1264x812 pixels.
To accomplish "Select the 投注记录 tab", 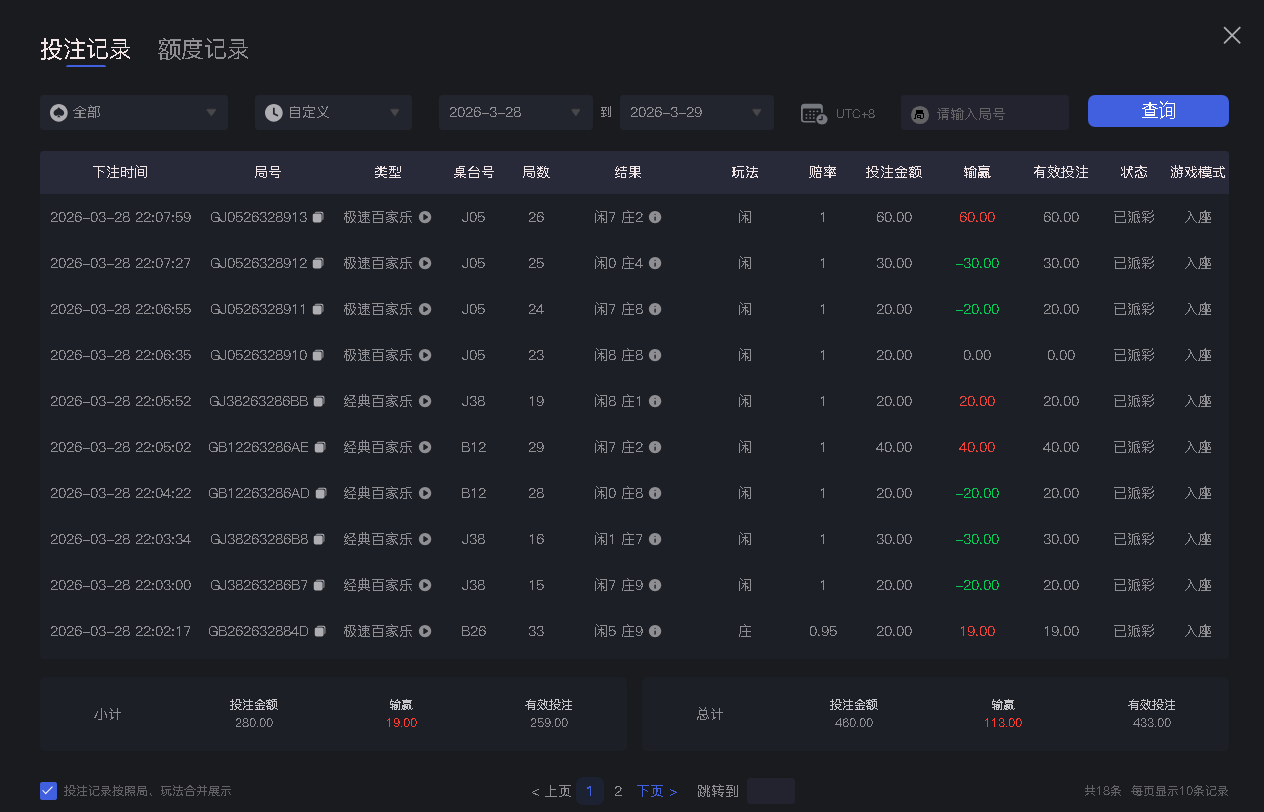I will [86, 49].
